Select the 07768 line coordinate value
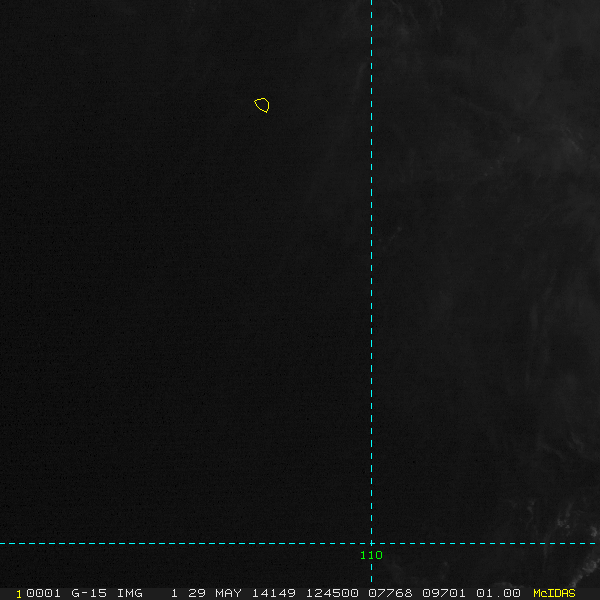Screen dimensions: 600x600 pos(390,593)
